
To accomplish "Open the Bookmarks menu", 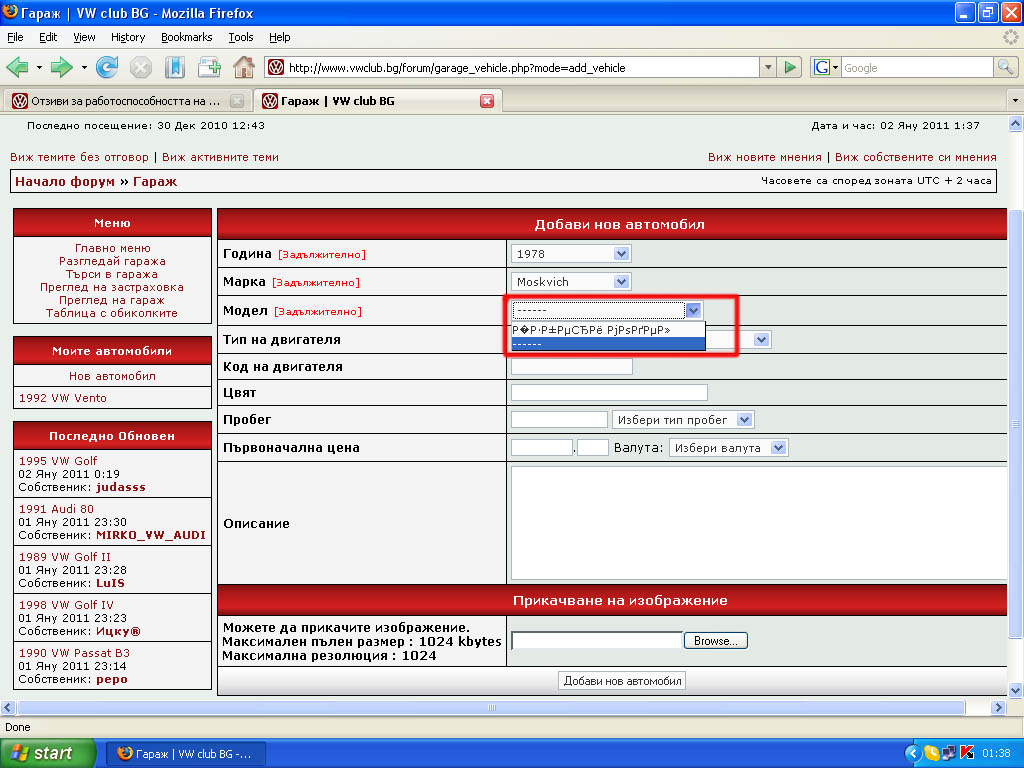I will pyautogui.click(x=186, y=37).
